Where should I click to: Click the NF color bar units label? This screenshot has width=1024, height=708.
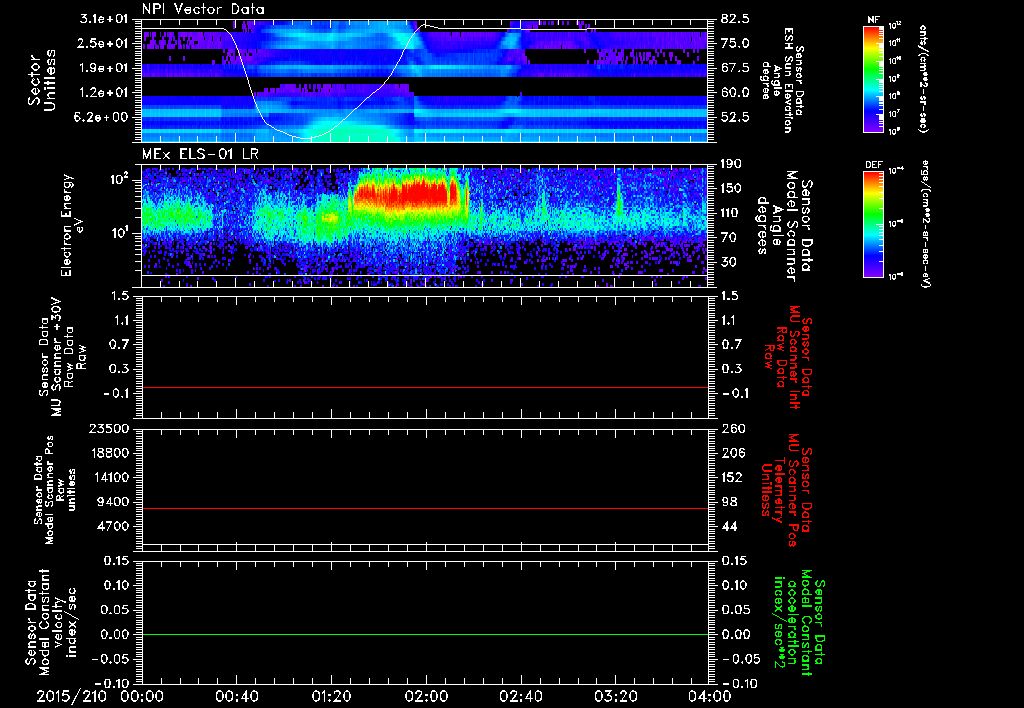click(x=923, y=79)
